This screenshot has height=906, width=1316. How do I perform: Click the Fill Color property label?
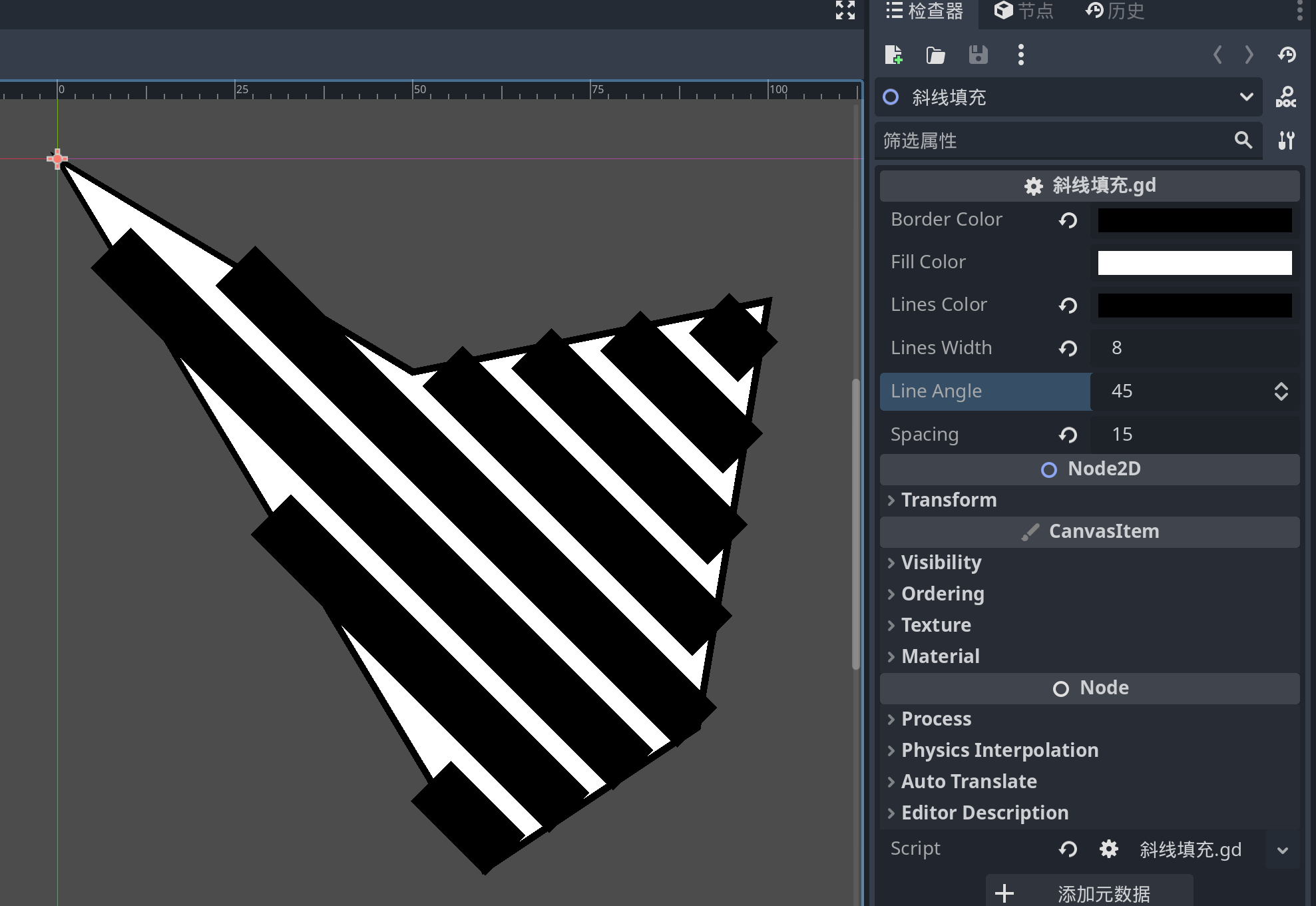[928, 262]
